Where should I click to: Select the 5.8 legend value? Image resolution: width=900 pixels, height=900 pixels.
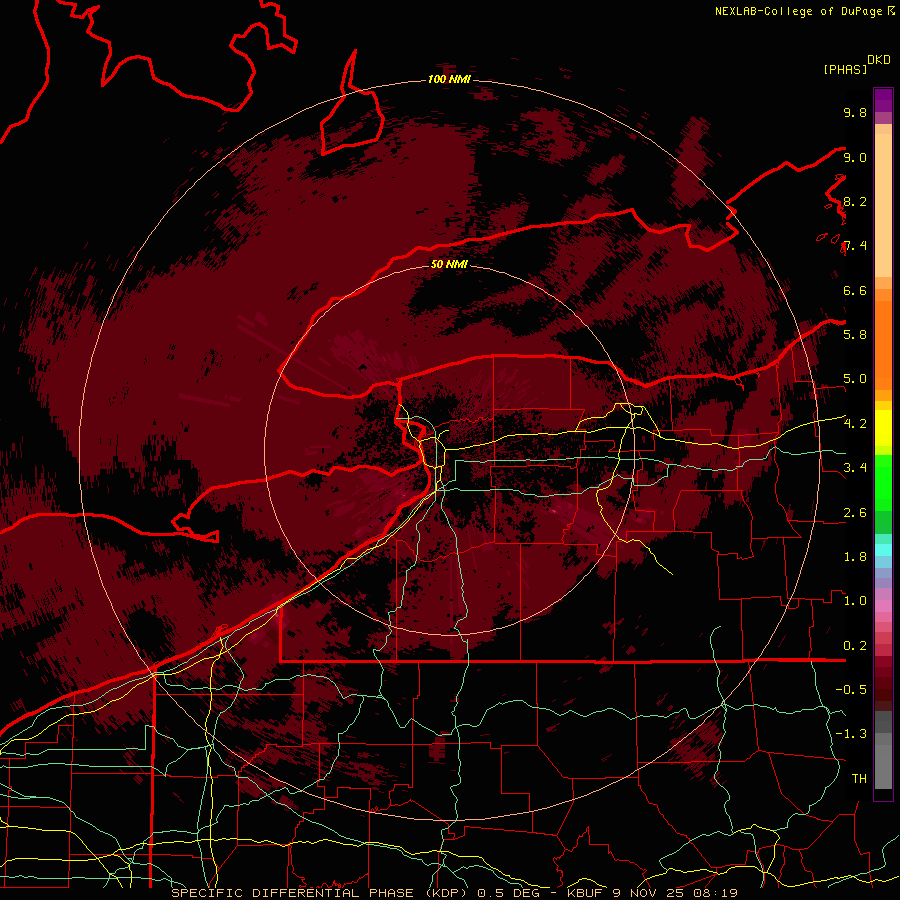tap(855, 334)
